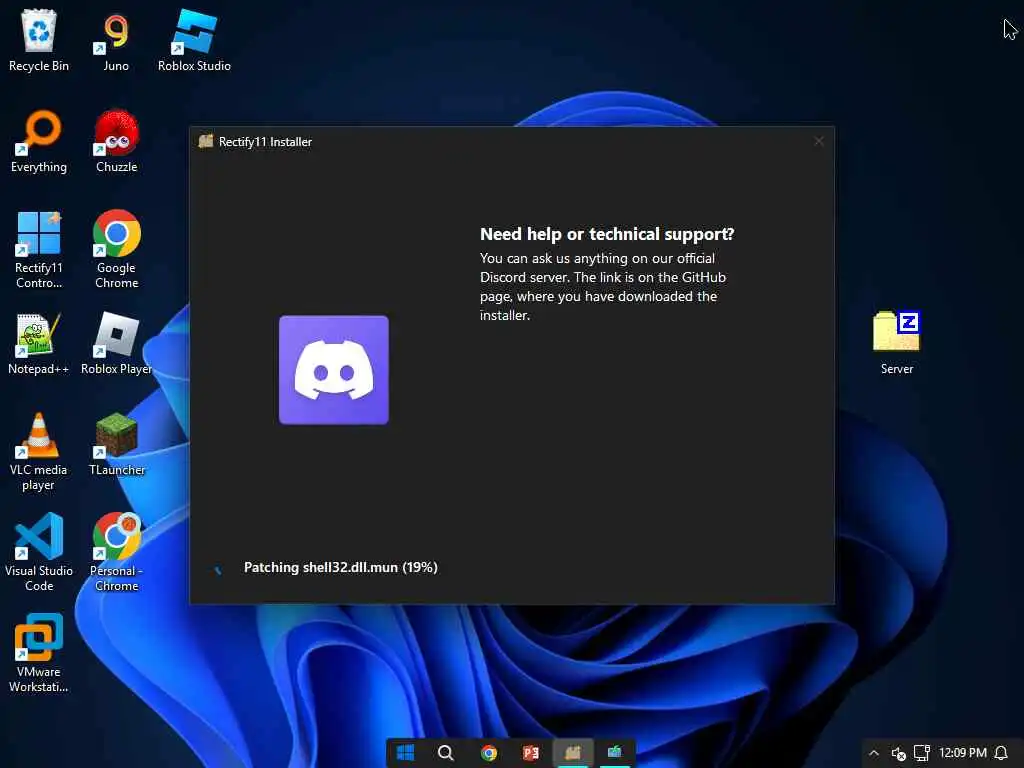Click the "Rectify11 Installer" window title
The height and width of the screenshot is (768, 1024).
(x=265, y=142)
